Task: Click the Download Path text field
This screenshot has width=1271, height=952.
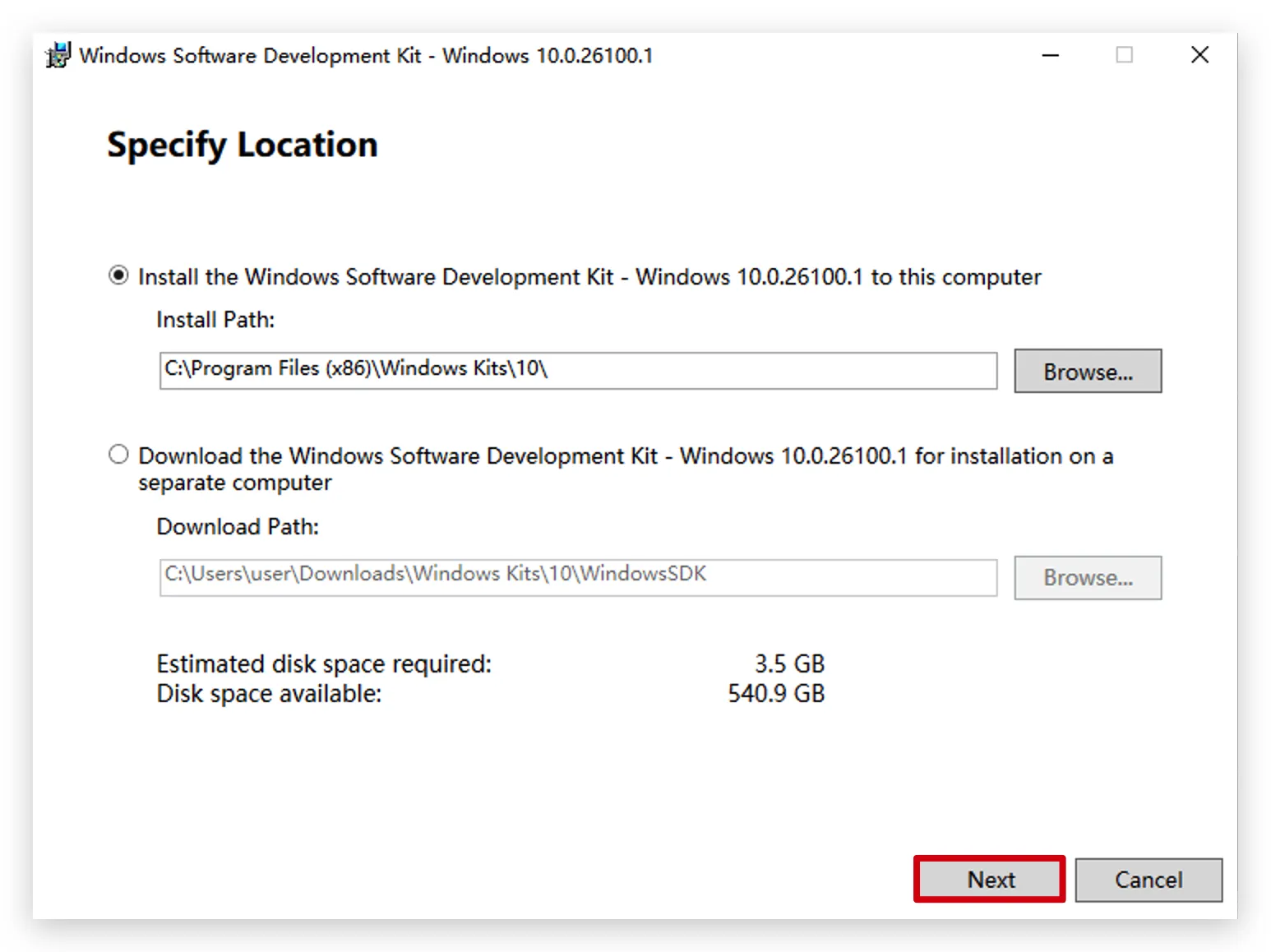Action: click(577, 577)
